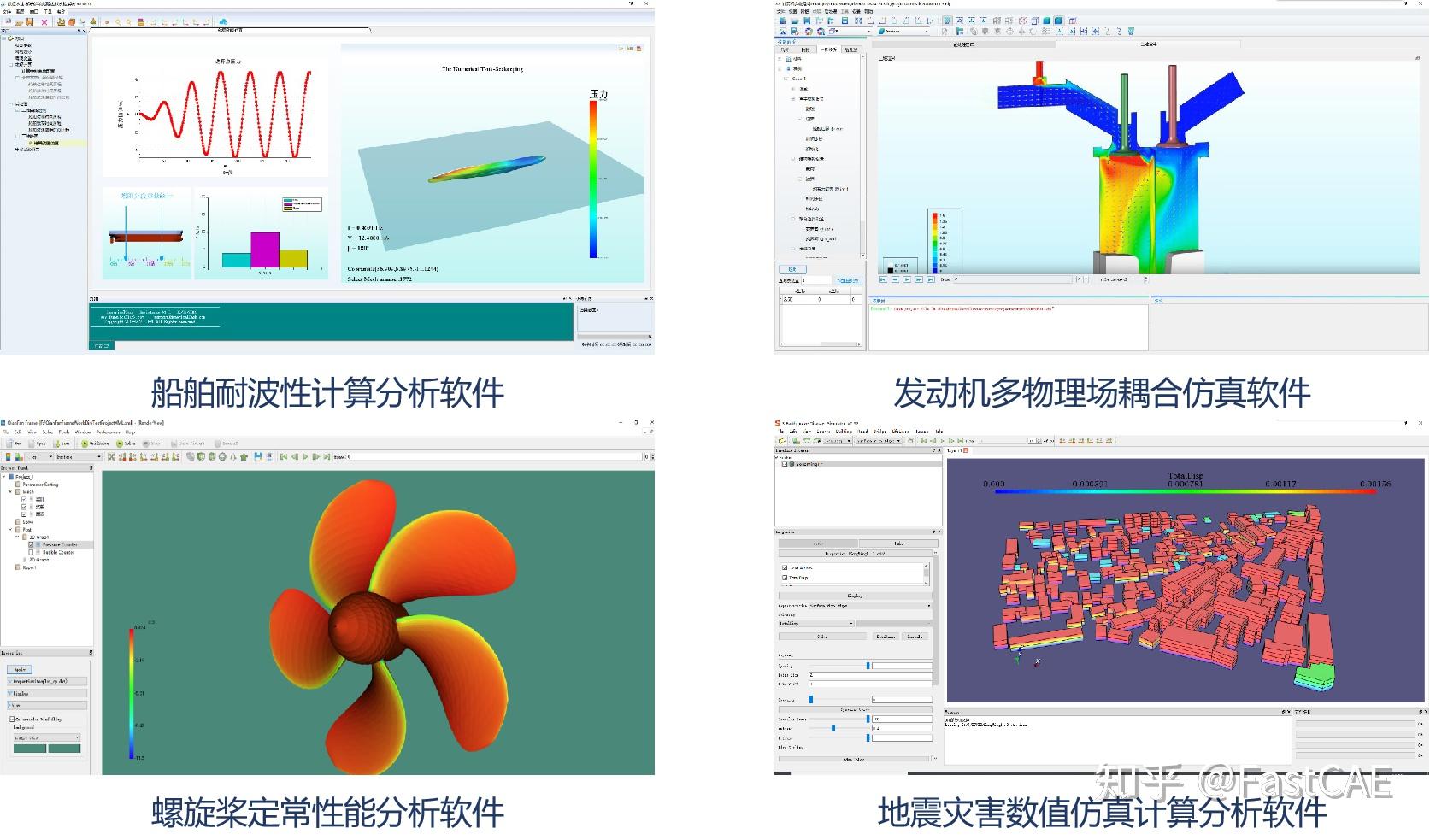Open the Buildings menu in the earthquake simulator
1430x840 pixels.
[844, 432]
